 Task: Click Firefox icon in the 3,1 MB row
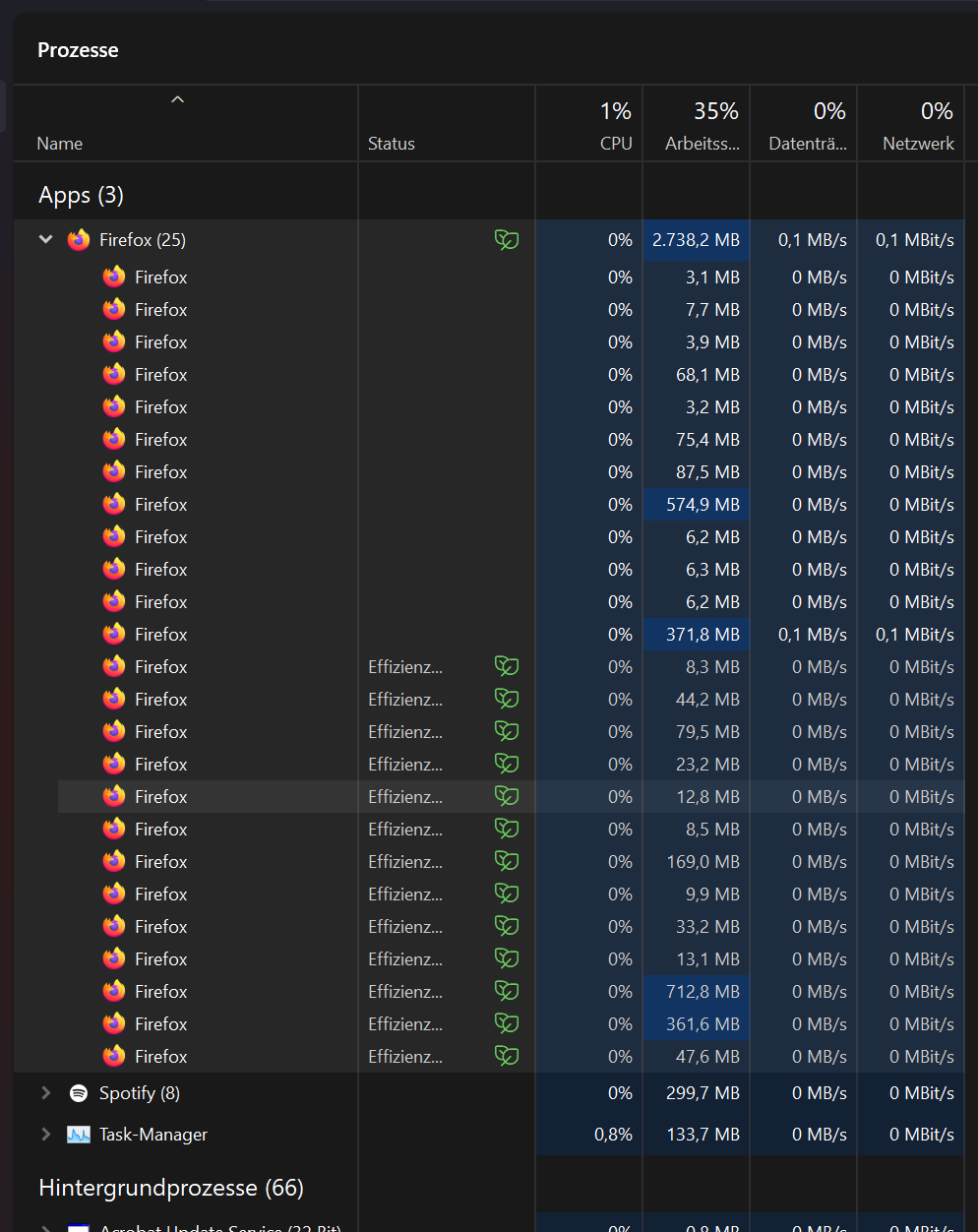point(114,277)
